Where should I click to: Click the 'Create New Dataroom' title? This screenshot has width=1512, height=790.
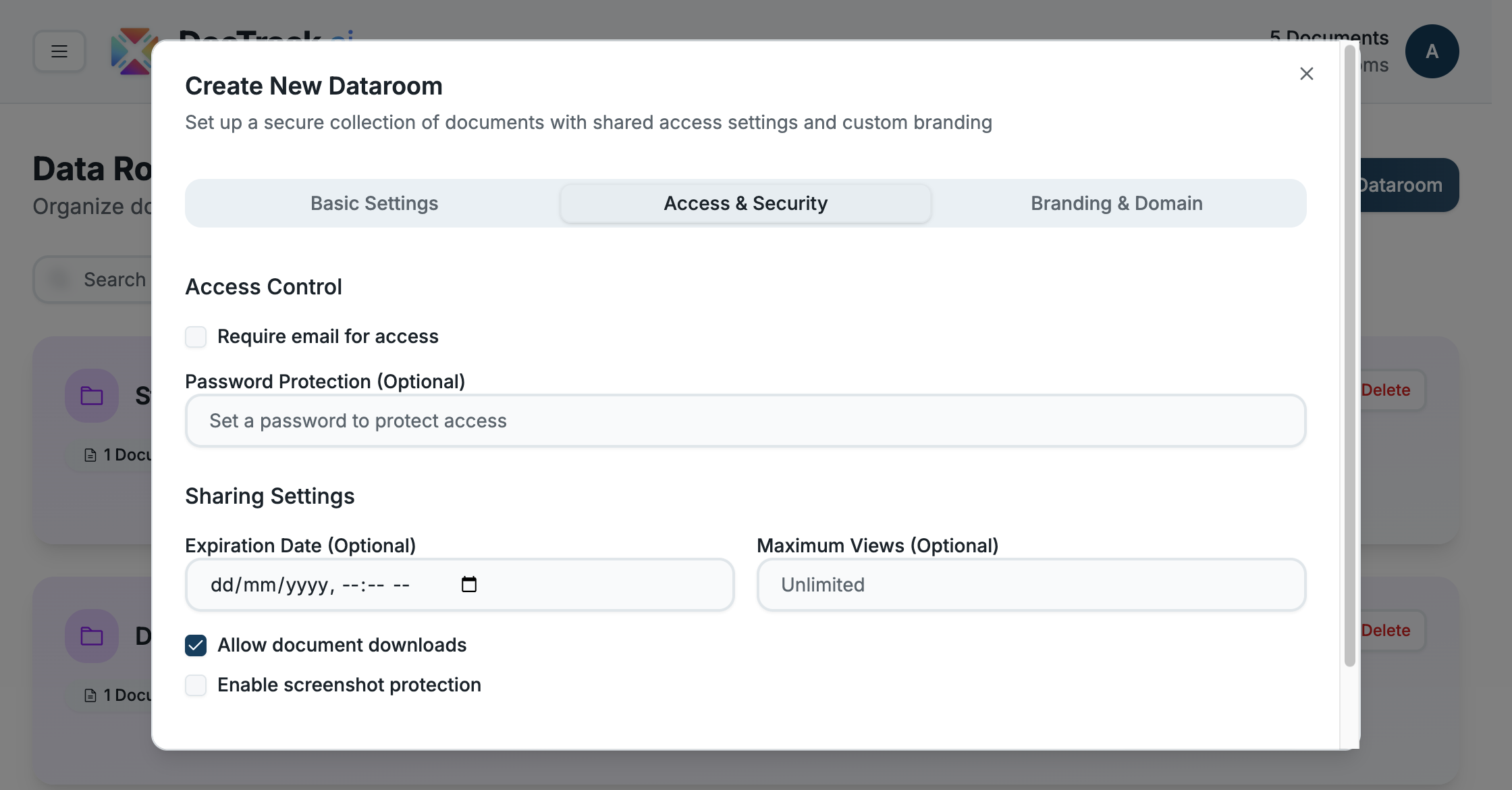pyautogui.click(x=314, y=86)
